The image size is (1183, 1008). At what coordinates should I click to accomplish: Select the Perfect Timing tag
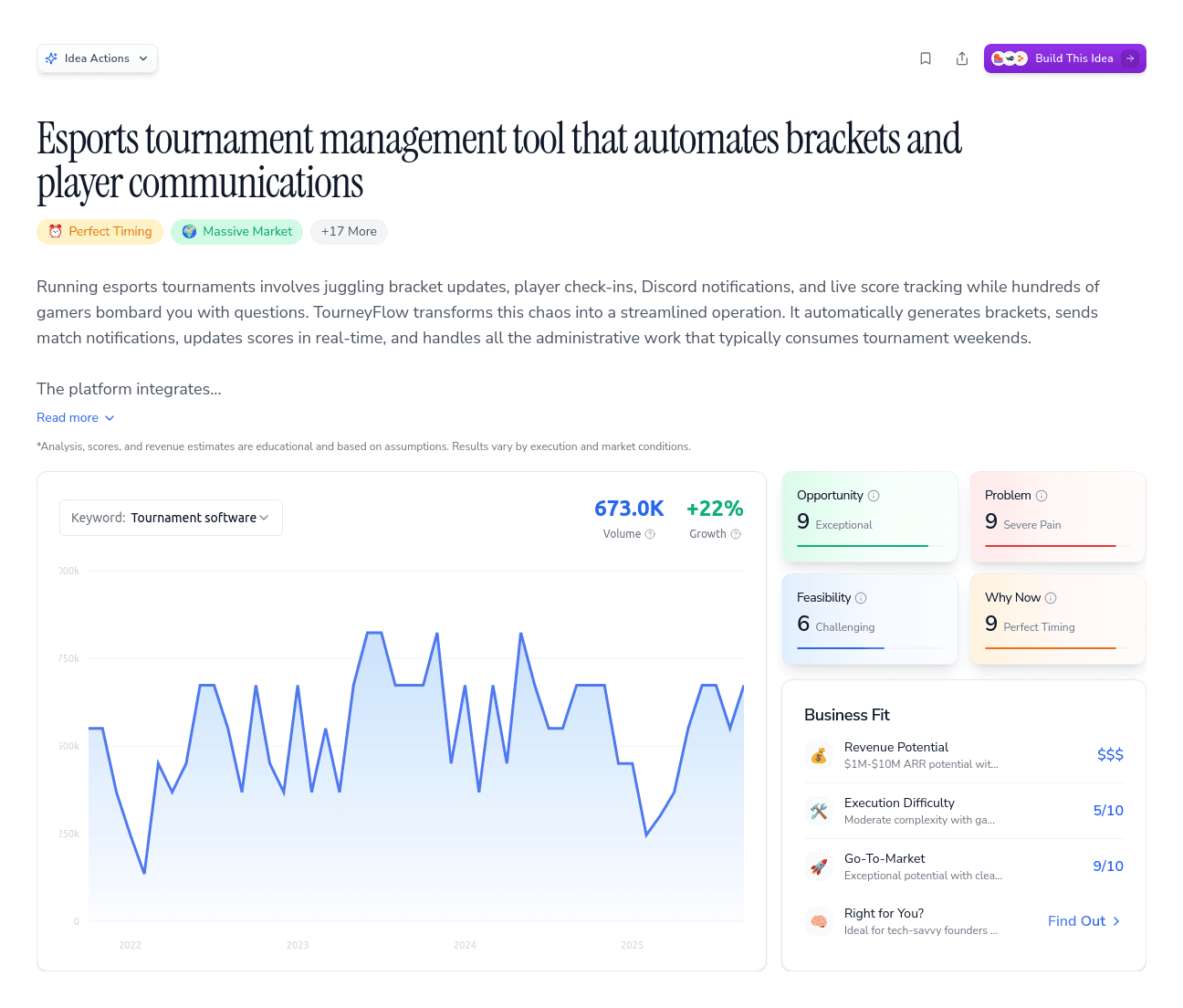pyautogui.click(x=99, y=232)
